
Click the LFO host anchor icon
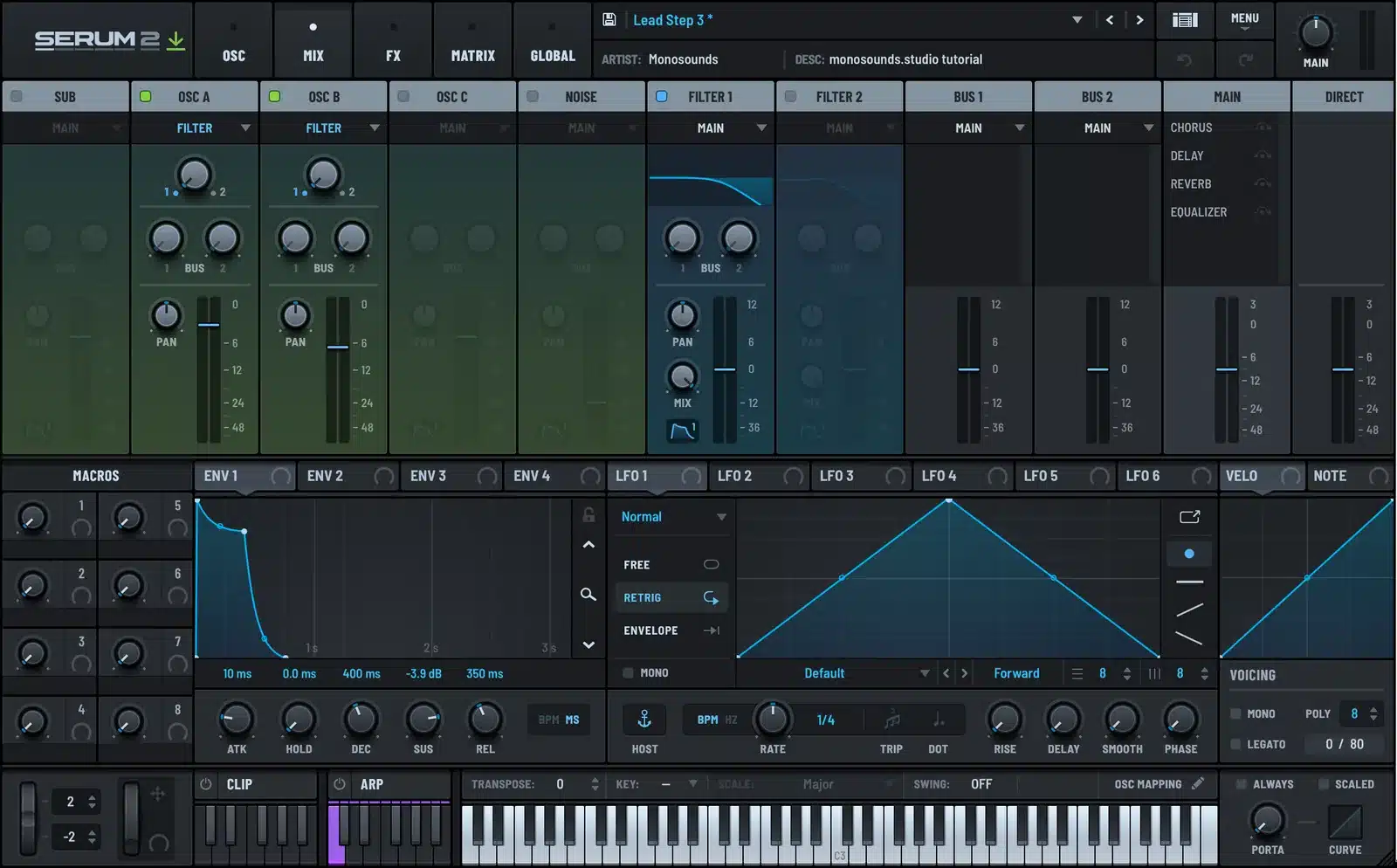pos(644,720)
